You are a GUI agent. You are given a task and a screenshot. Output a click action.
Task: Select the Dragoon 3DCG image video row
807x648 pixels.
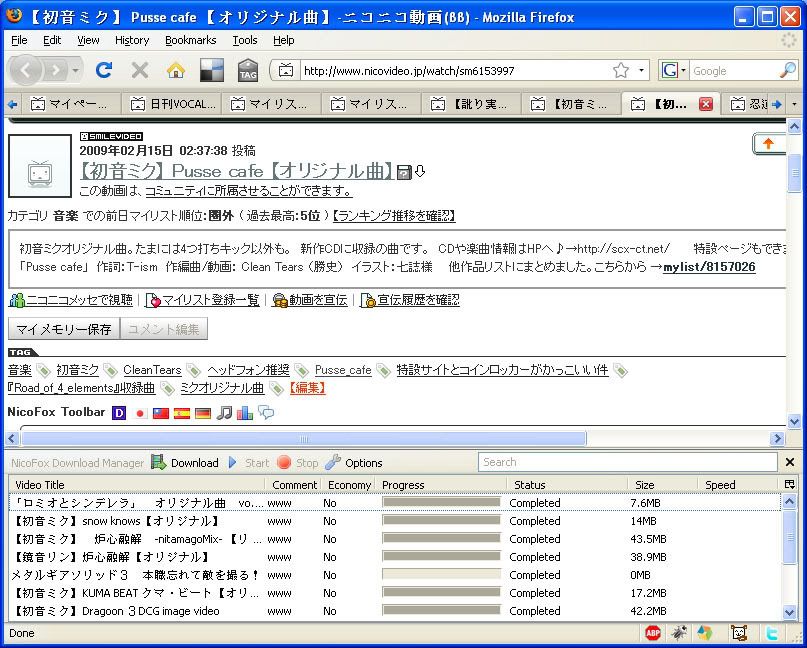(x=395, y=611)
